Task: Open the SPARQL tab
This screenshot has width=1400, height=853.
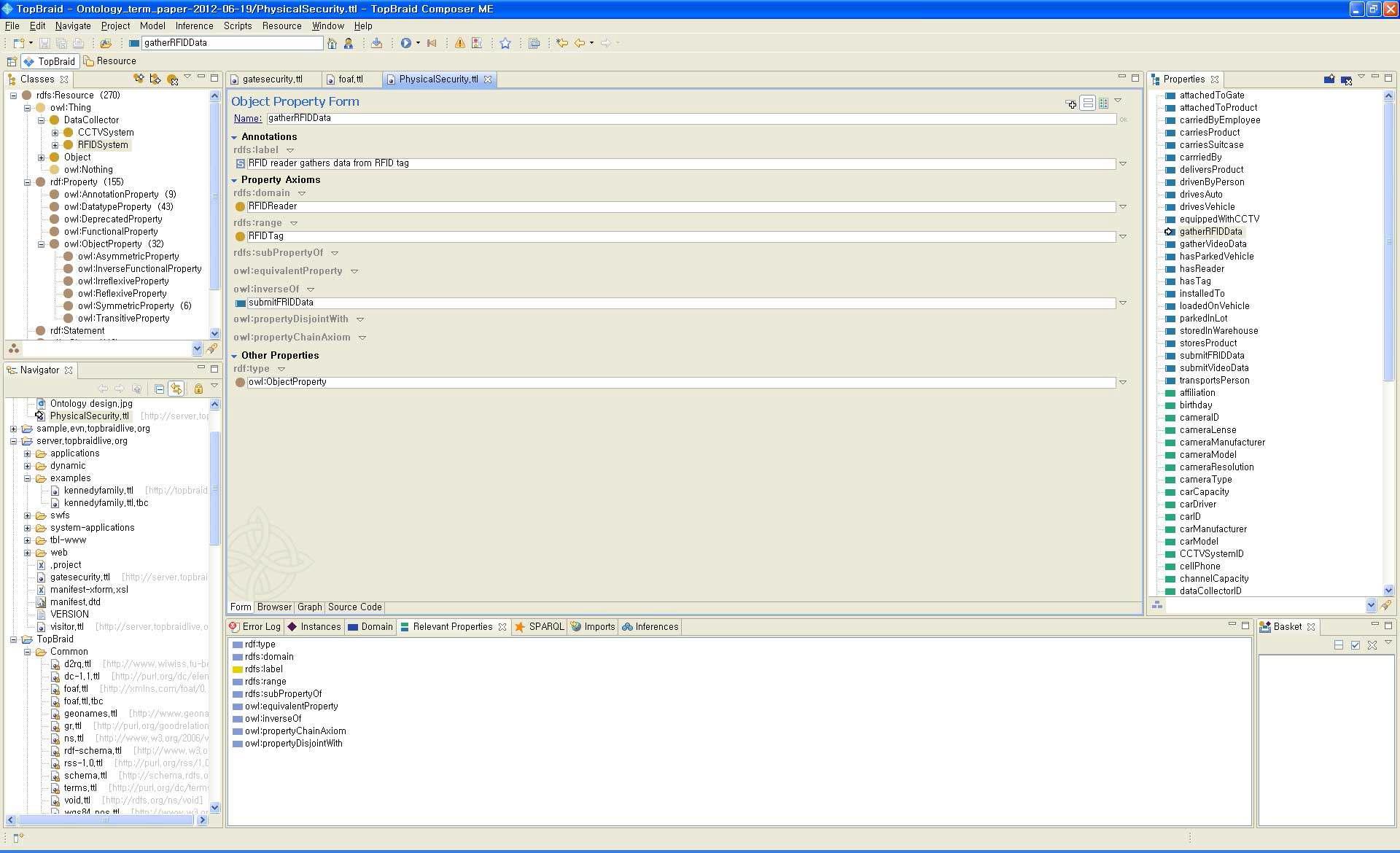Action: [540, 626]
